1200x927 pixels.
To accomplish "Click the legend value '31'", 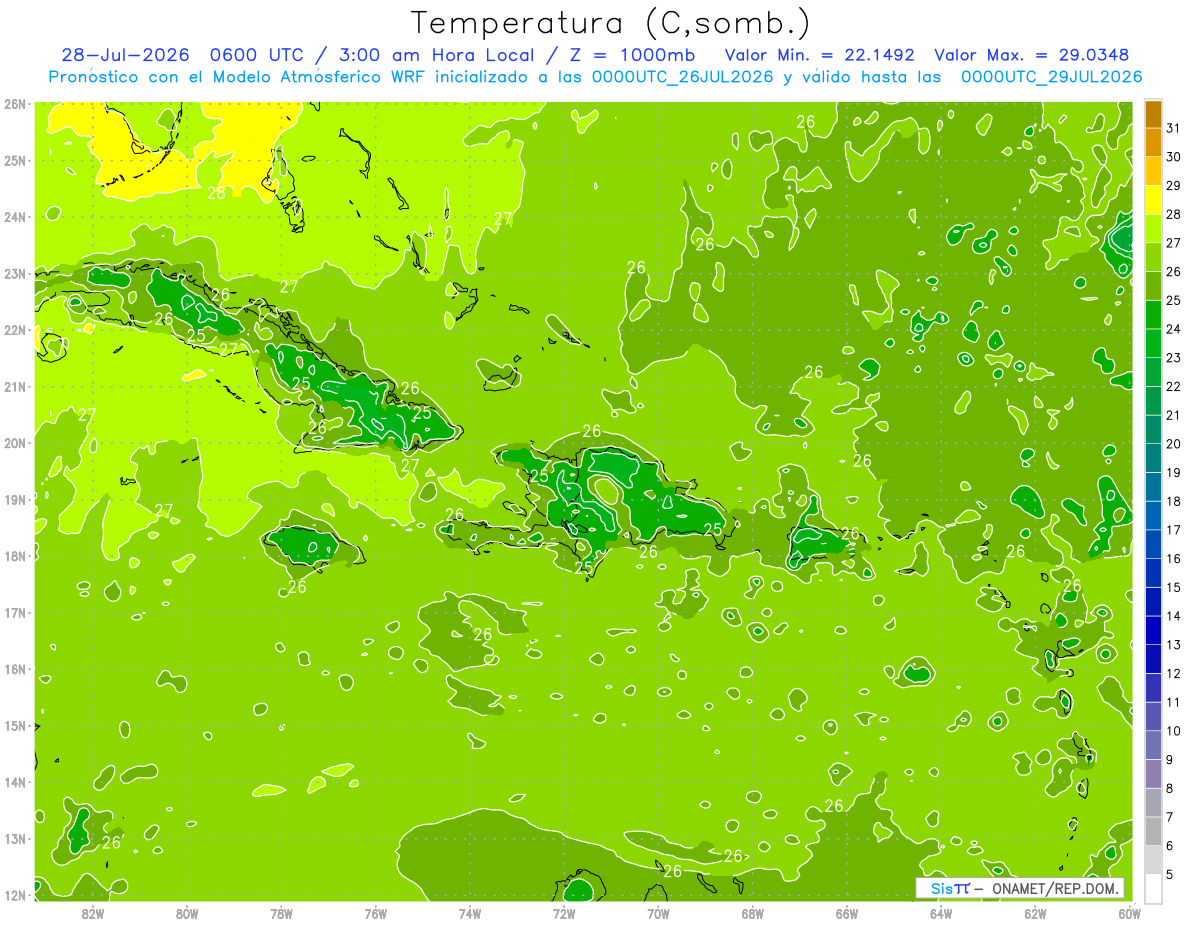I will click(1174, 128).
